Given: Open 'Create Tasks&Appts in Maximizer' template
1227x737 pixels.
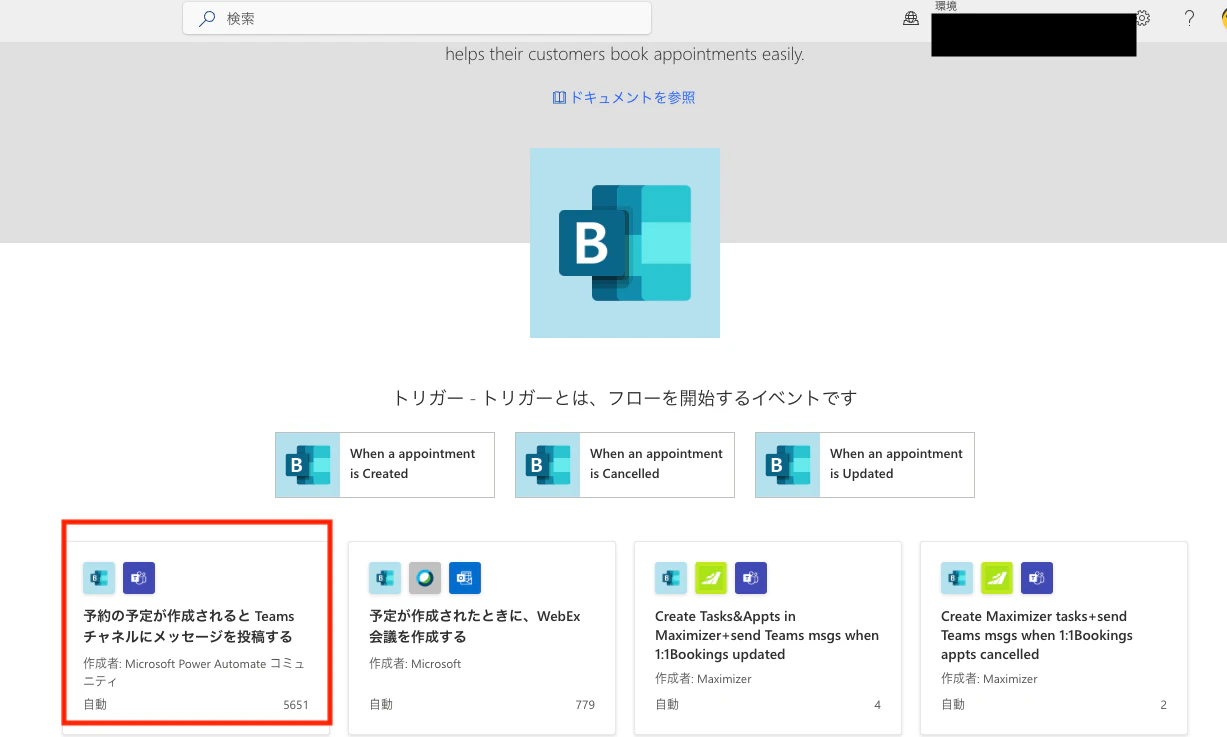Looking at the screenshot, I should [768, 638].
